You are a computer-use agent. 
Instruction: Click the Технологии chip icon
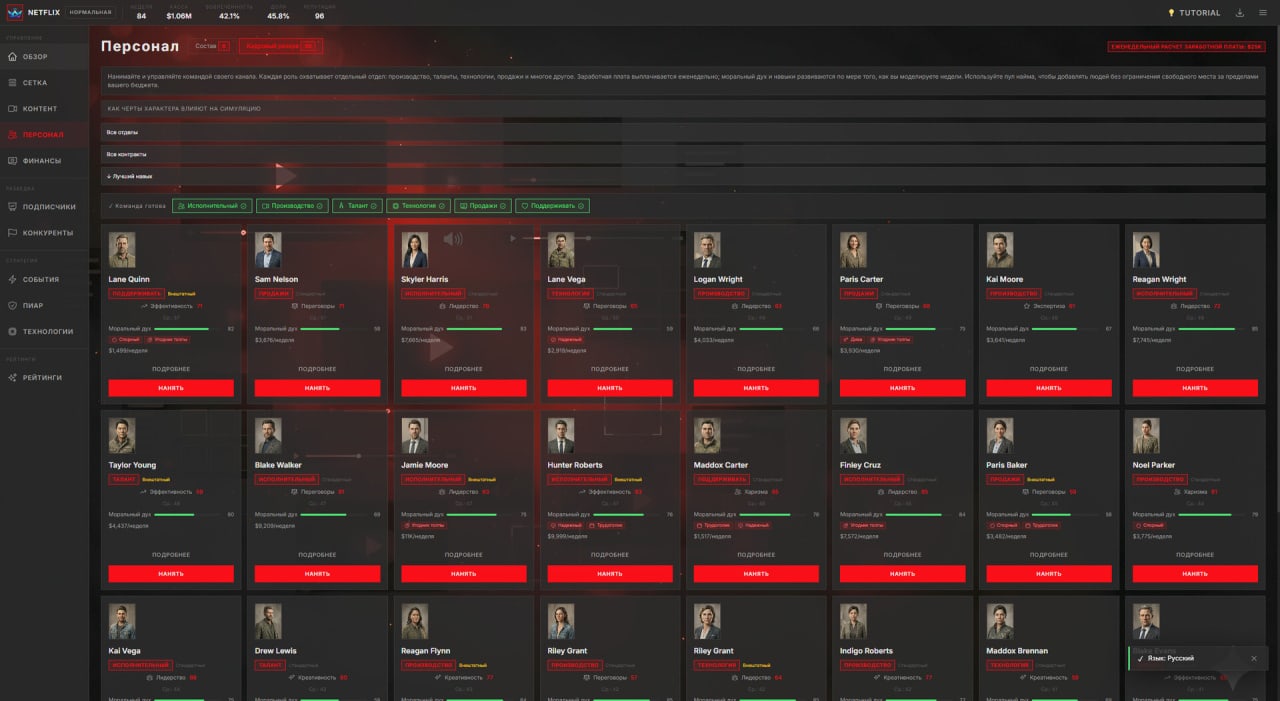click(x=12, y=331)
